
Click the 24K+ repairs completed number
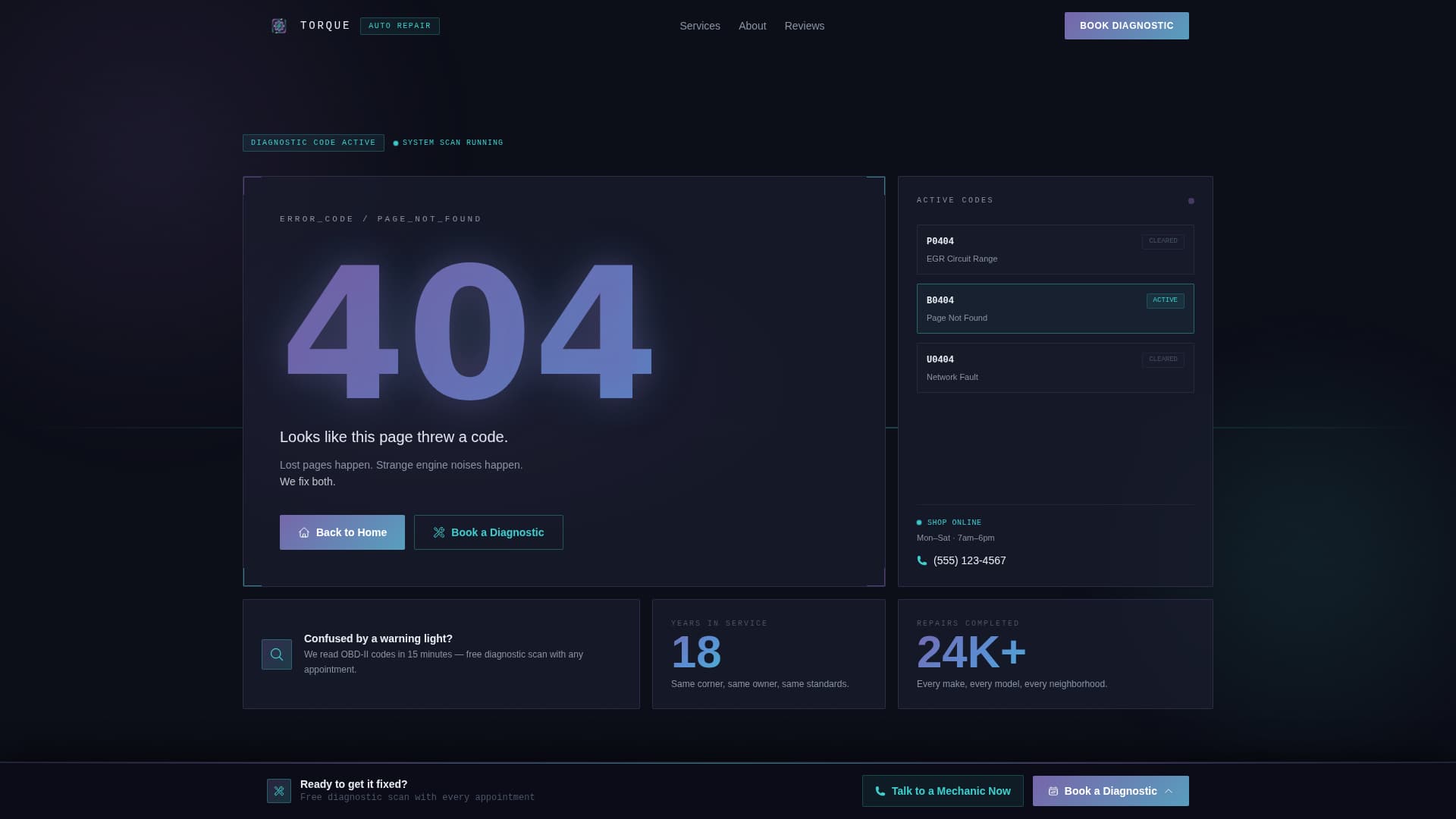(x=971, y=652)
